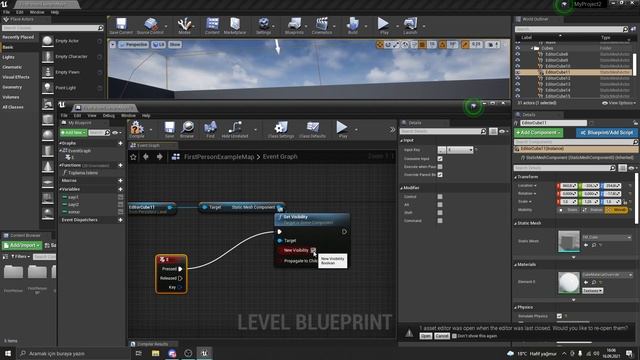Expand Blueprint toolbar overflow chevron
Viewport: 640px width, 360px height.
click(x=392, y=130)
